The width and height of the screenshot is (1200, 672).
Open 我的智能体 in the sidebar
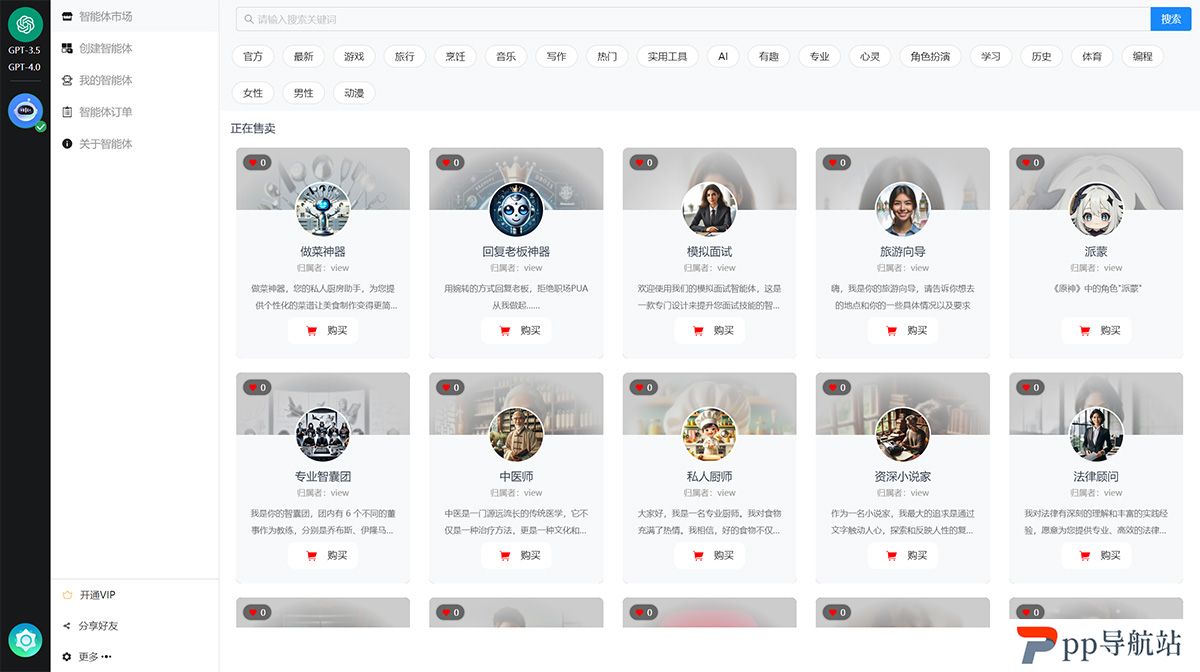pos(135,80)
